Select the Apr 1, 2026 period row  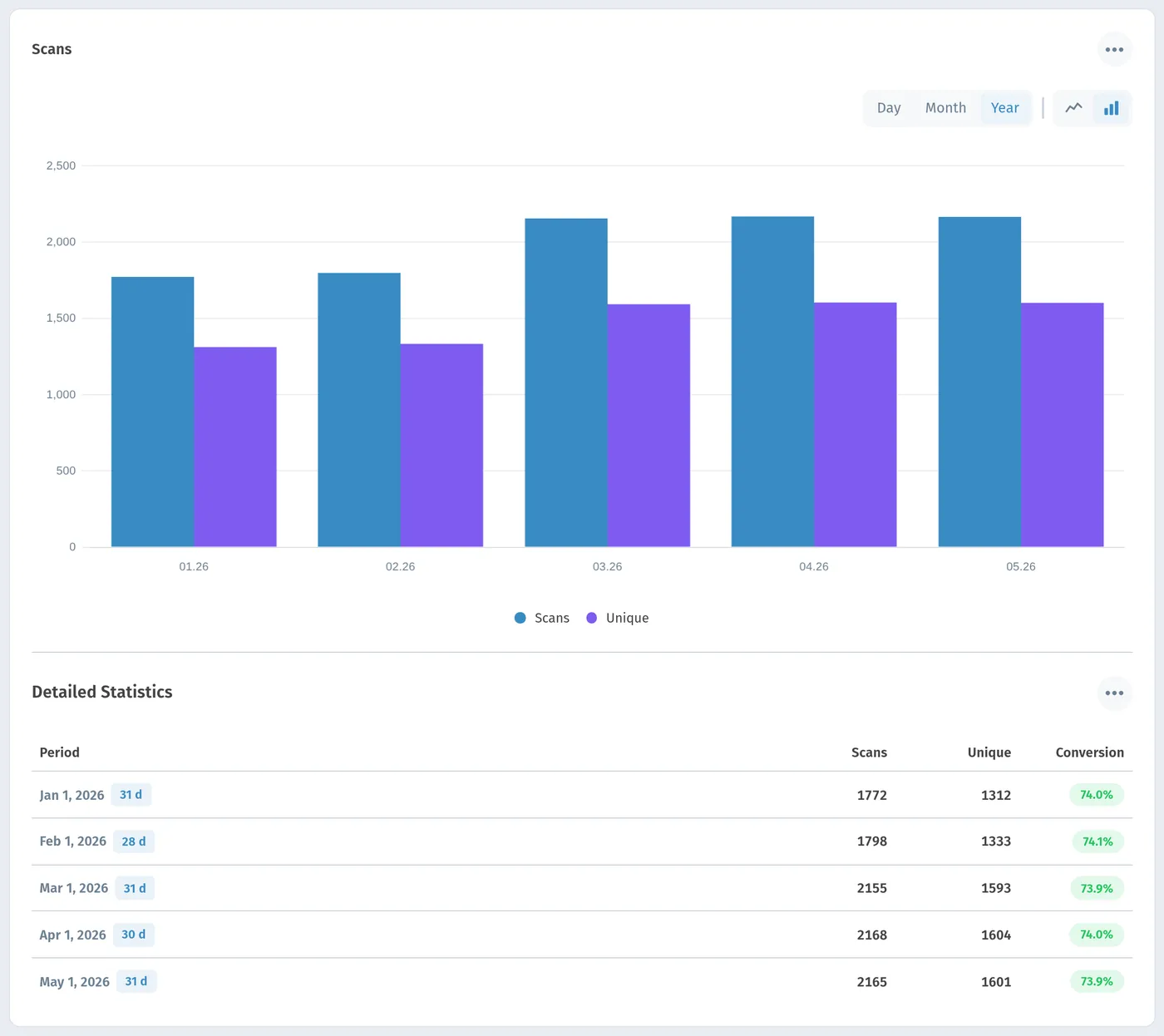point(582,935)
